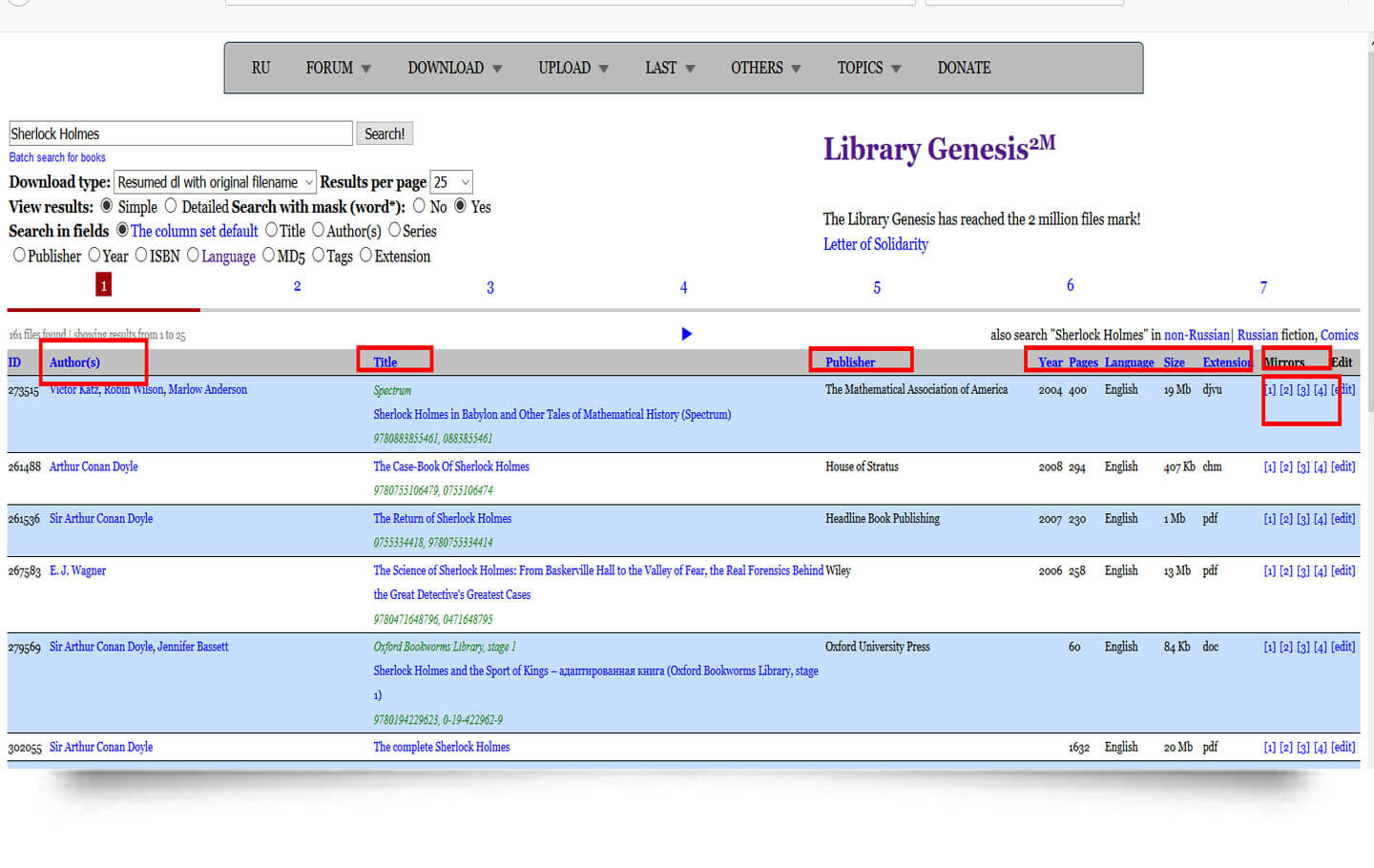Expand the UPLOAD menu
Screen dimensions: 1374x868
(x=573, y=68)
